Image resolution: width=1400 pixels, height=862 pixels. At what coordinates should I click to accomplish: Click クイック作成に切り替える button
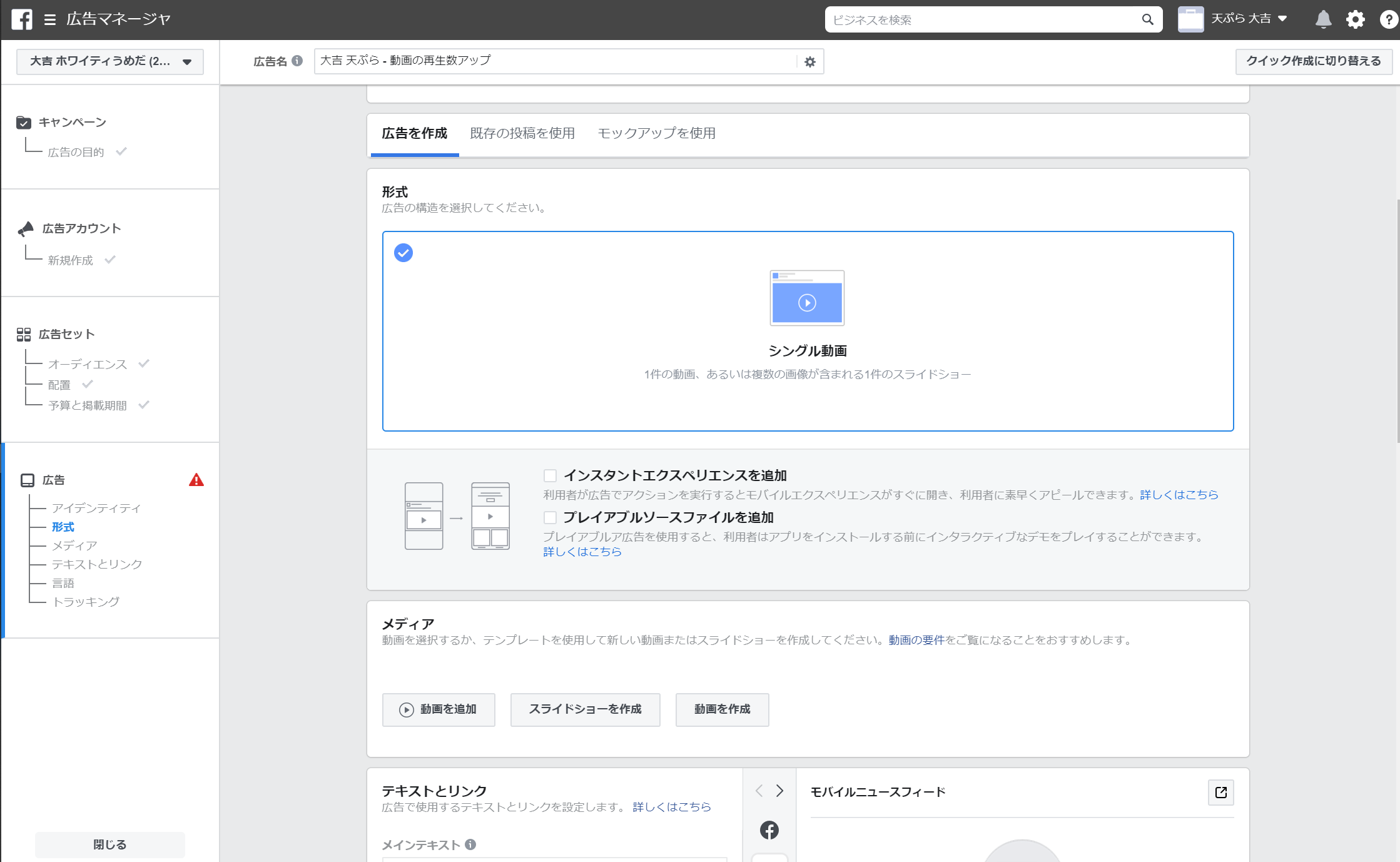click(1313, 61)
